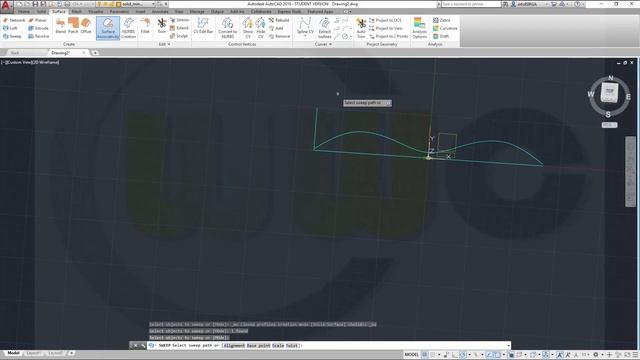Click Project to View

tap(386, 28)
